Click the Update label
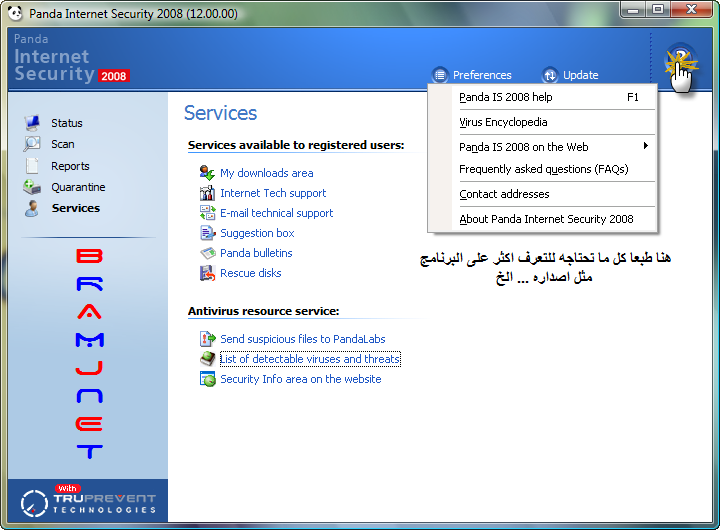720x530 pixels. tap(580, 75)
